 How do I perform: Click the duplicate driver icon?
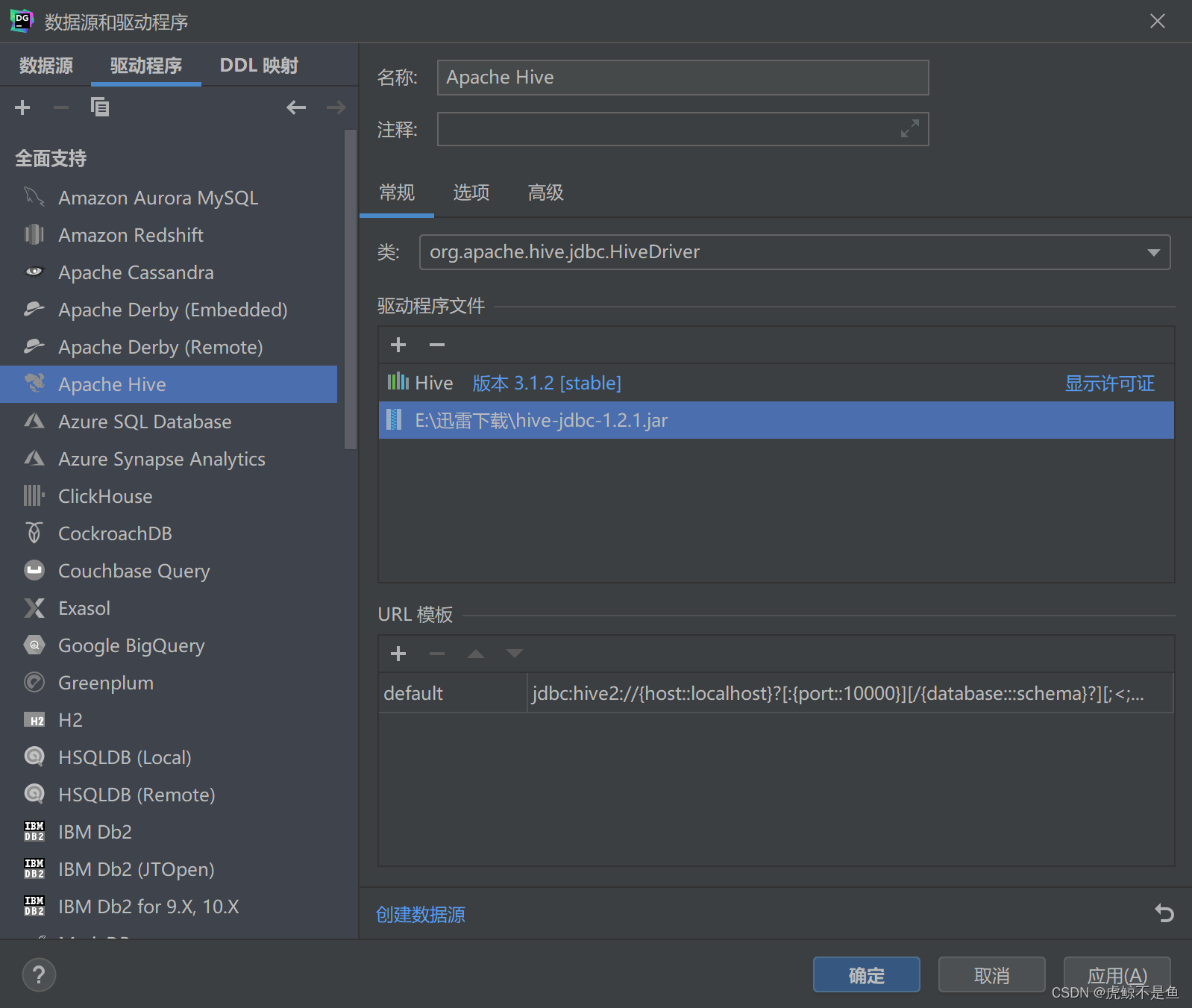pos(100,107)
